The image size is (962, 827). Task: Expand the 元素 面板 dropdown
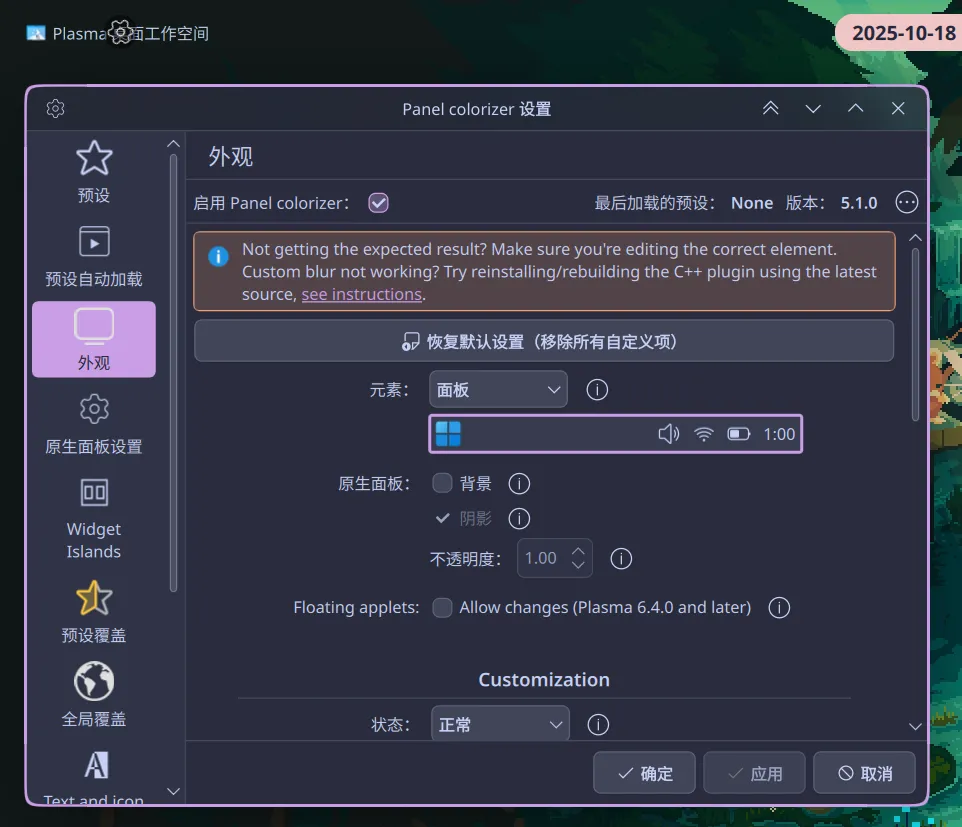pyautogui.click(x=498, y=390)
